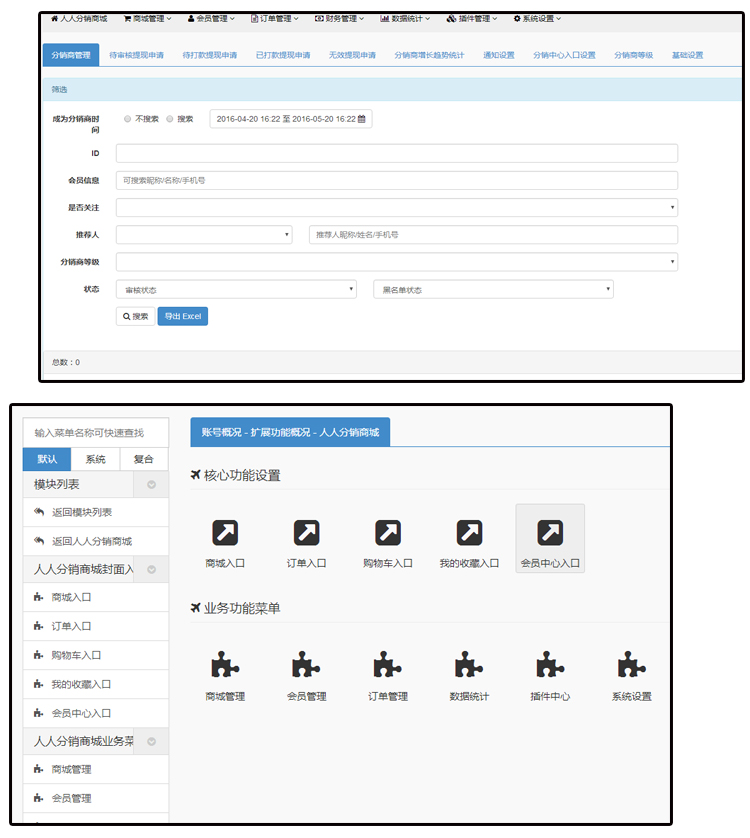Click the back-arrow icon beside 返回模块列表

click(38, 512)
